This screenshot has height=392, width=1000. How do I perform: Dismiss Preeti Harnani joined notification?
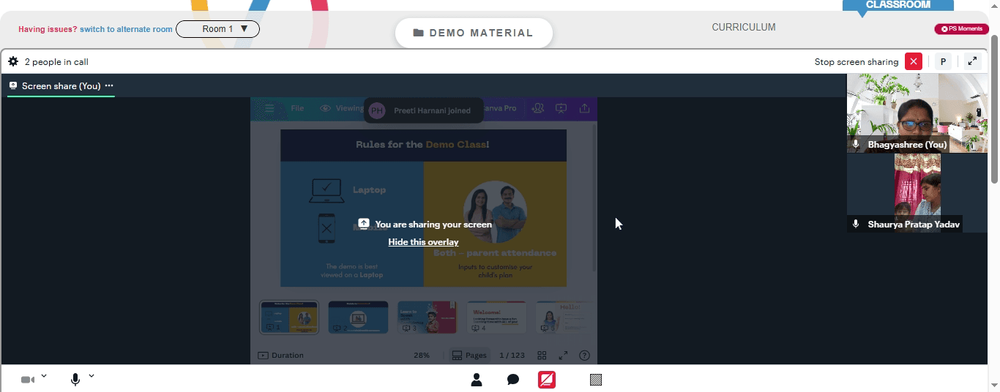423,110
